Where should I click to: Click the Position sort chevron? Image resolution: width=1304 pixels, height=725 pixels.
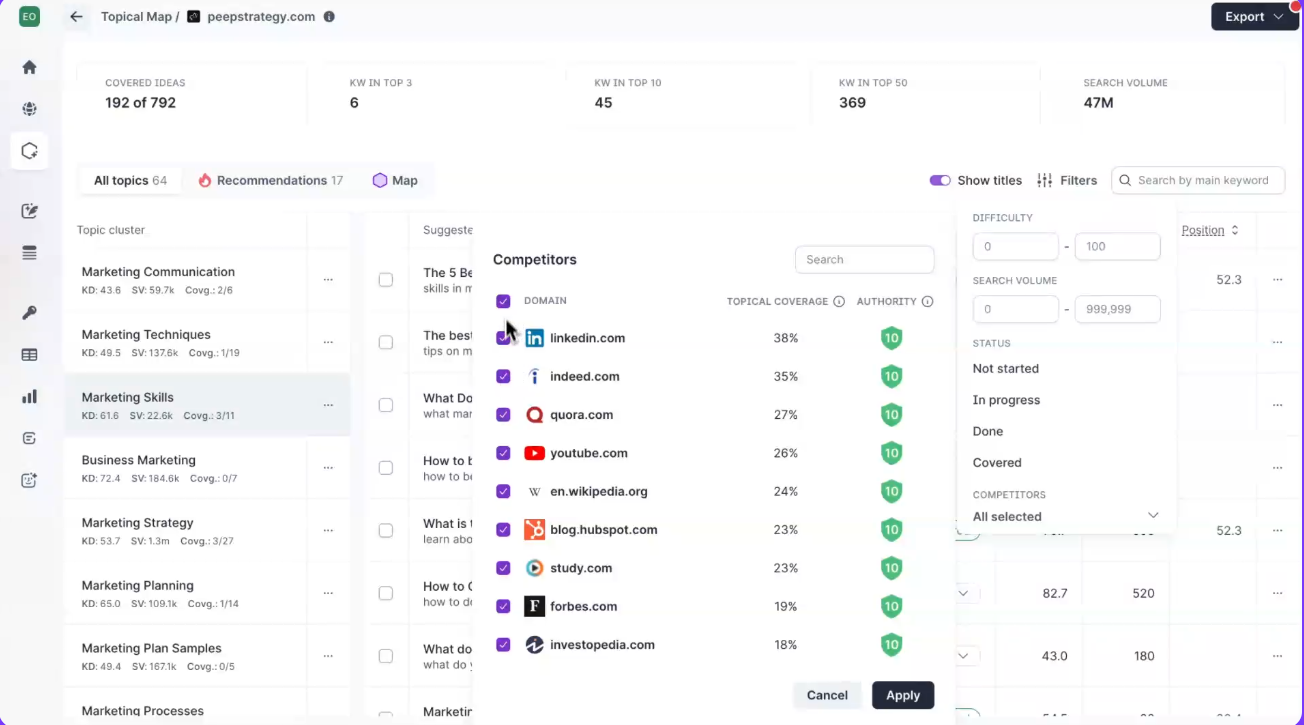tap(1234, 229)
